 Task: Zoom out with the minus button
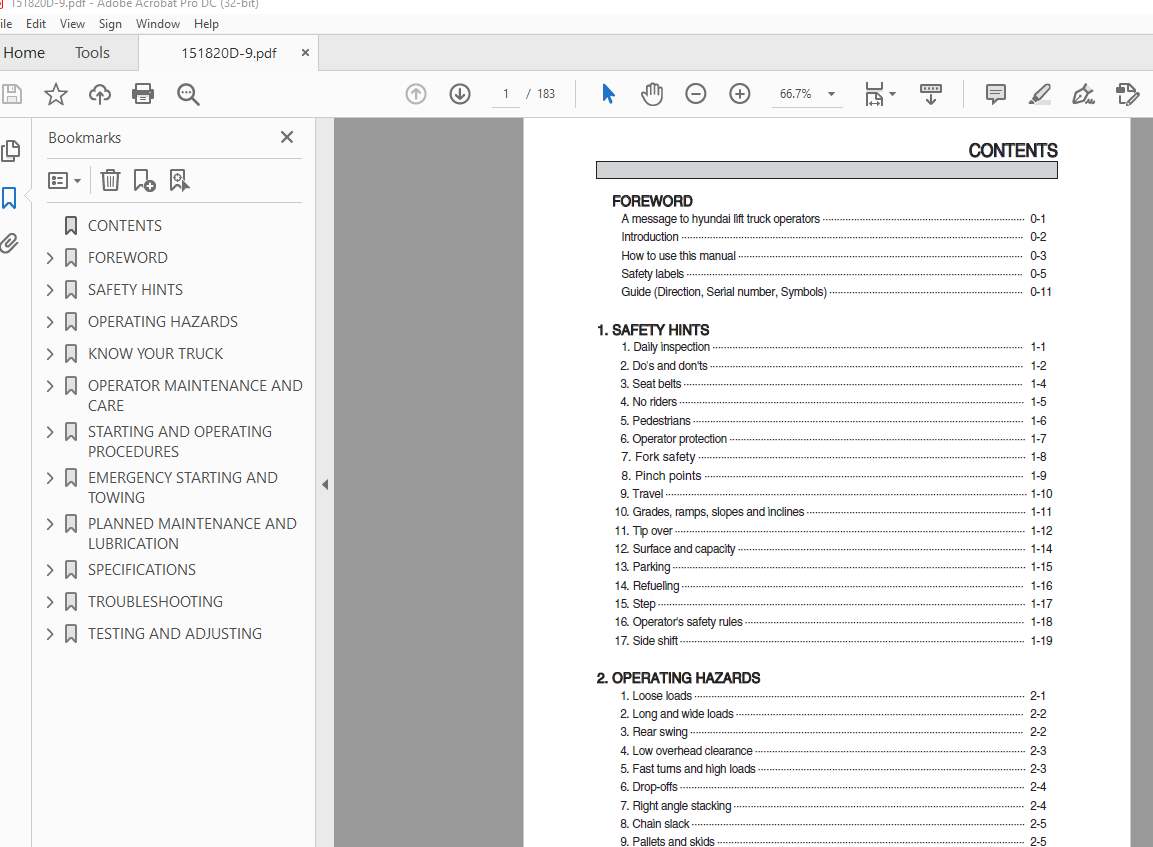[x=696, y=94]
